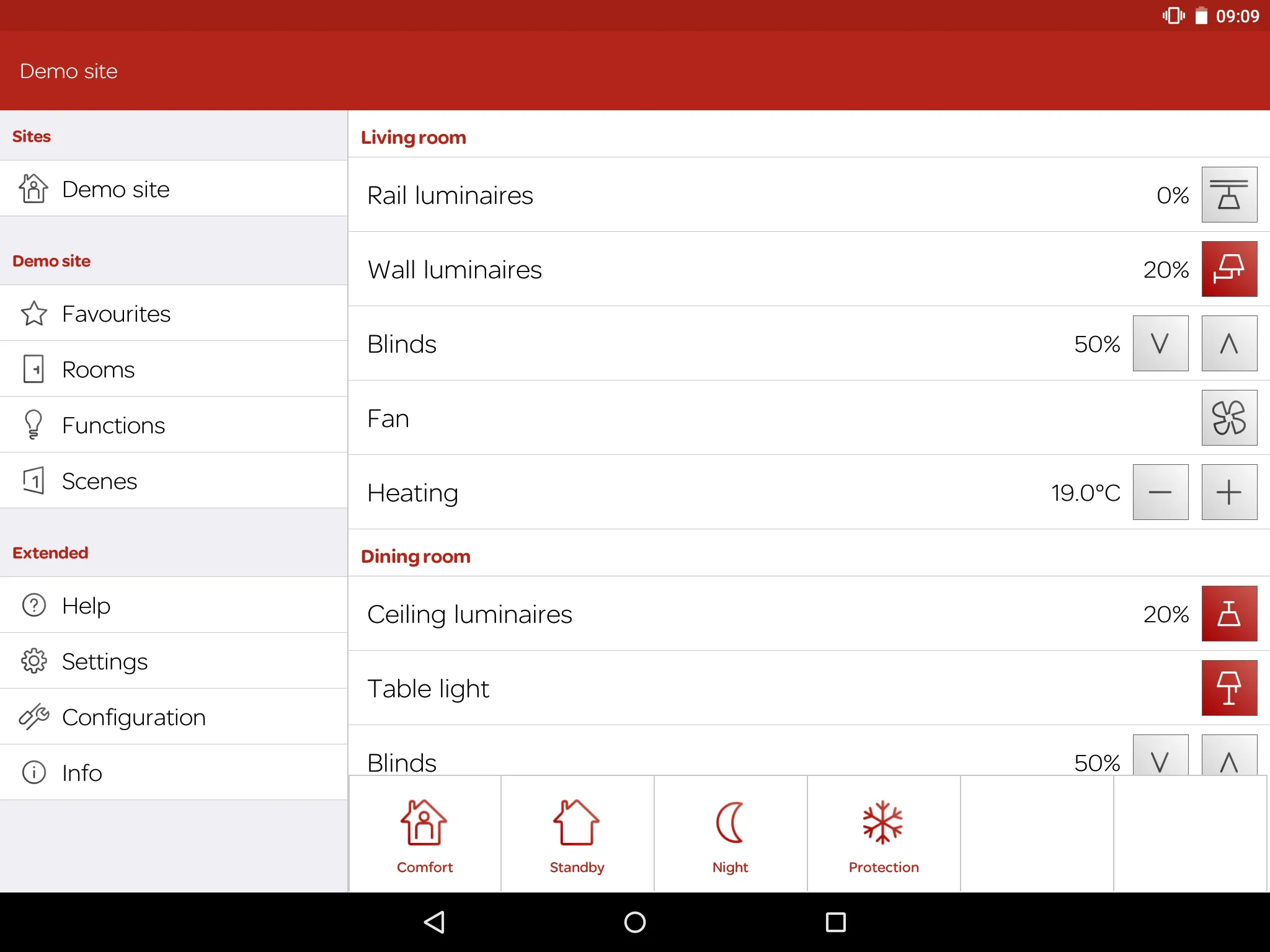Raise the Living room blinds
Screen dimensions: 1270x952
[x=1229, y=343]
